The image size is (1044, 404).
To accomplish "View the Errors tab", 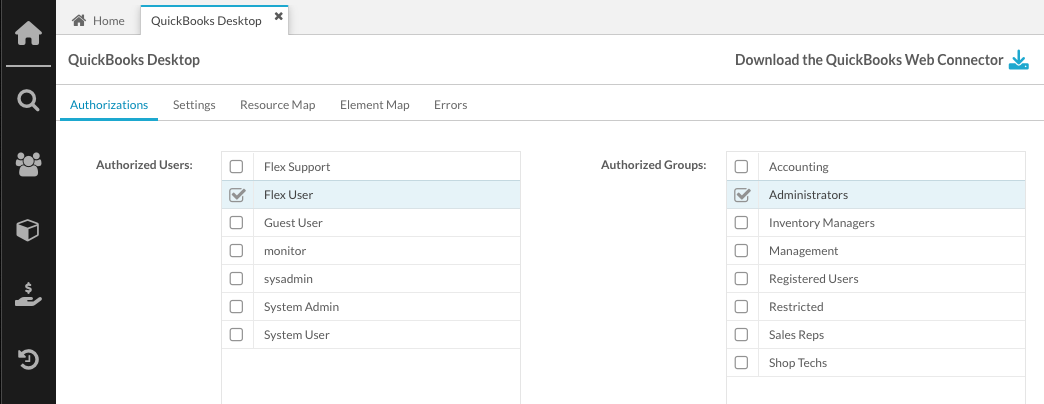I will click(451, 104).
